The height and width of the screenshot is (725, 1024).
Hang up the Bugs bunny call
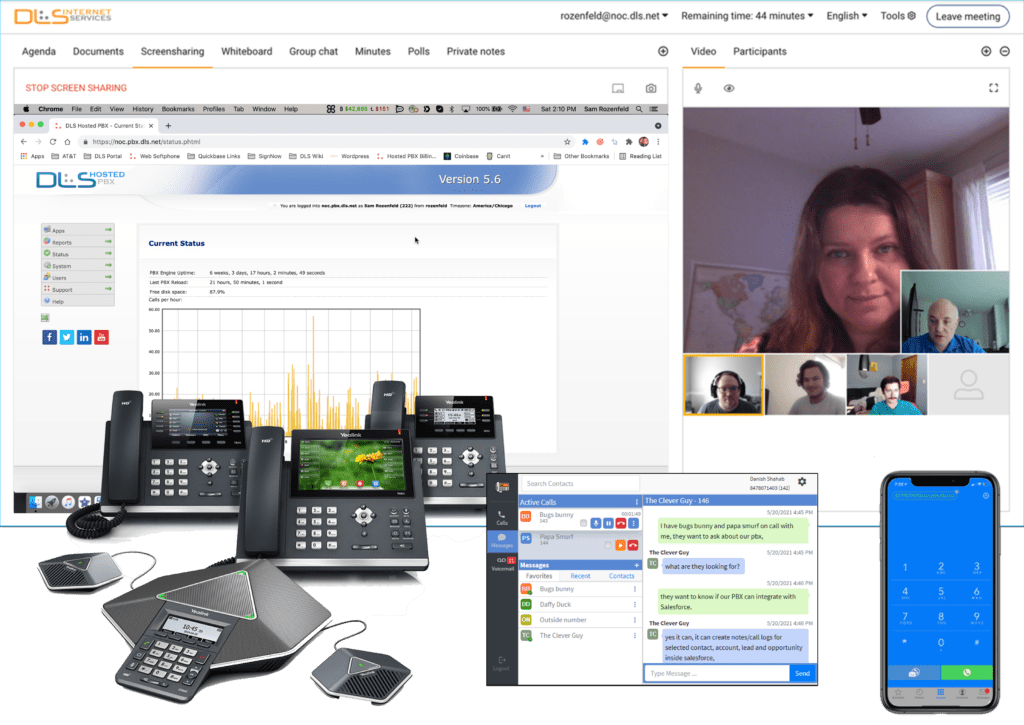[x=621, y=523]
